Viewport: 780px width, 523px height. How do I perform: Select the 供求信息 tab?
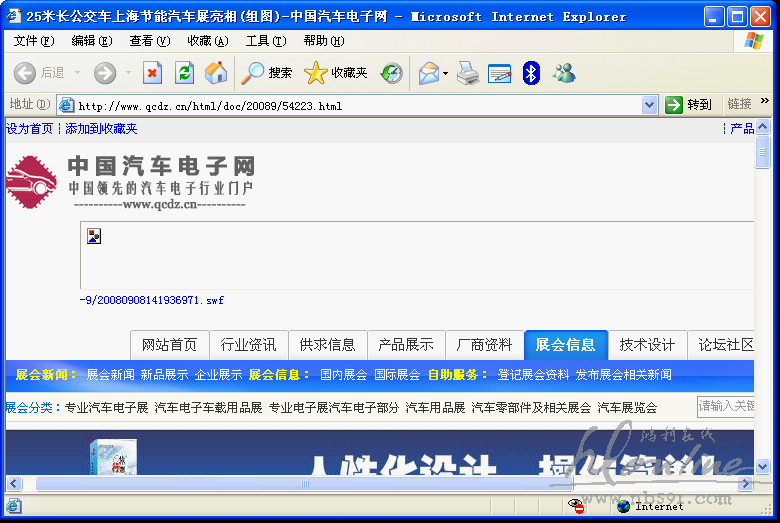tap(327, 345)
